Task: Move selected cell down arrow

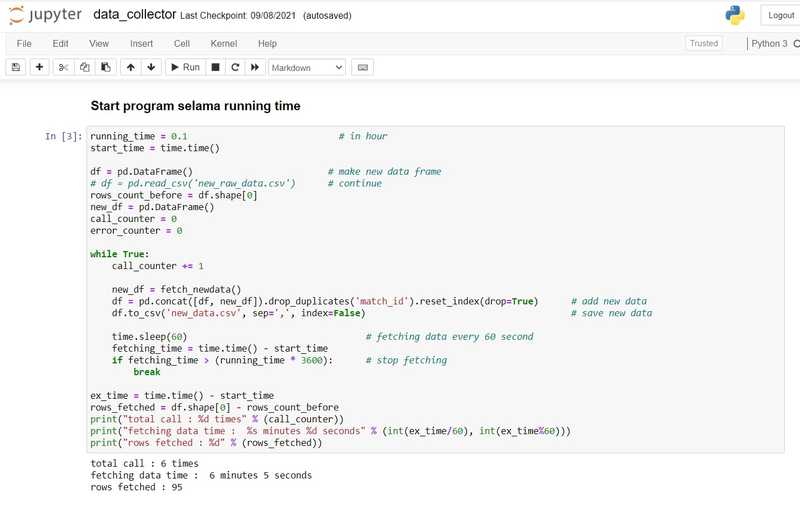Action: click(x=151, y=67)
